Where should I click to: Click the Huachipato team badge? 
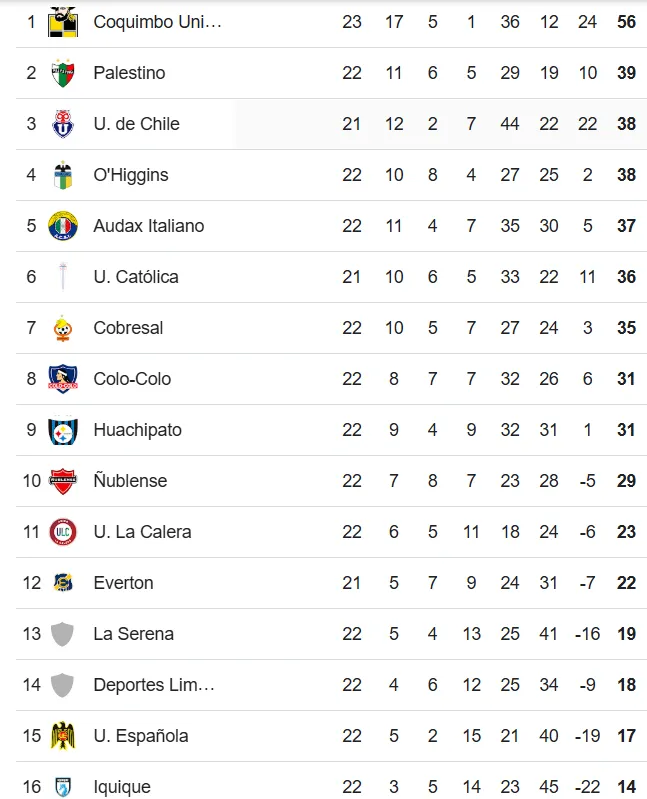coord(63,430)
